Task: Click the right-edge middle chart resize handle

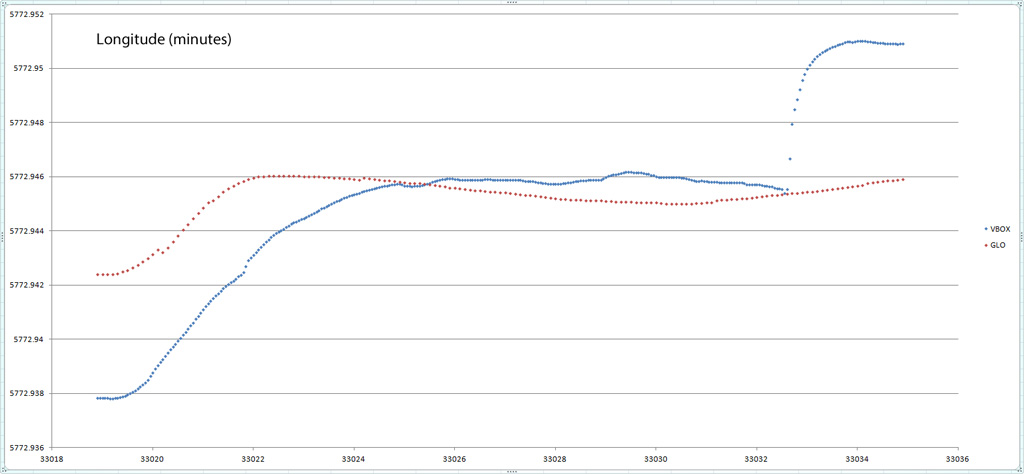Action: pyautogui.click(x=1020, y=237)
